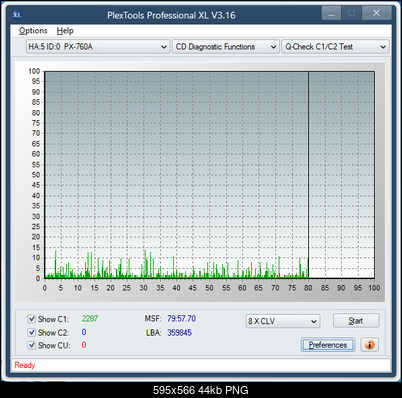Toggle the Show CU checkbox
Screen dimensions: 402x398
tap(31, 345)
